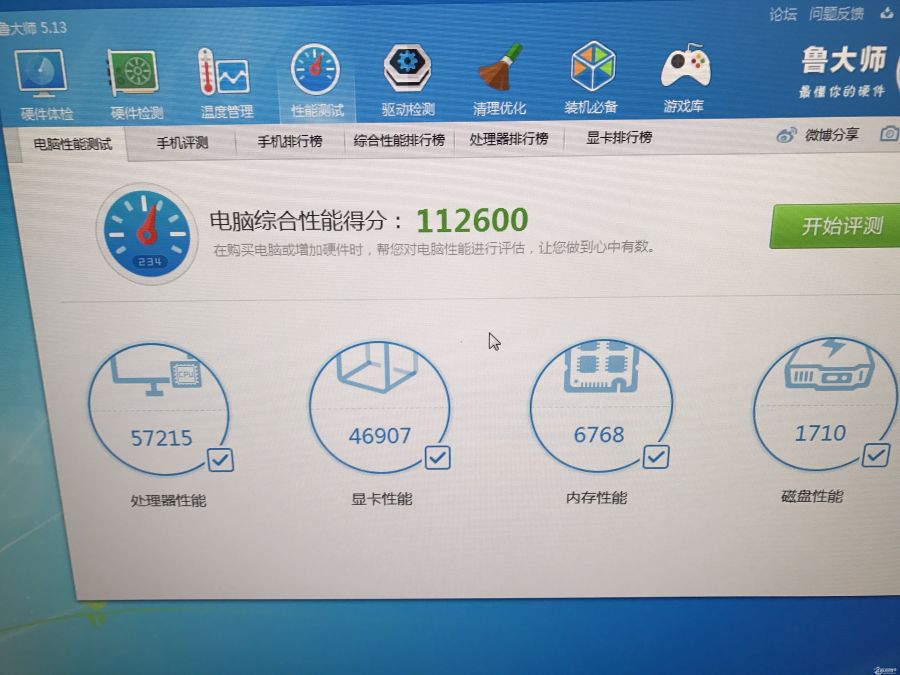Viewport: 900px width, 675px height.
Task: Open 硬件检测 hardware detection icon
Action: point(133,73)
